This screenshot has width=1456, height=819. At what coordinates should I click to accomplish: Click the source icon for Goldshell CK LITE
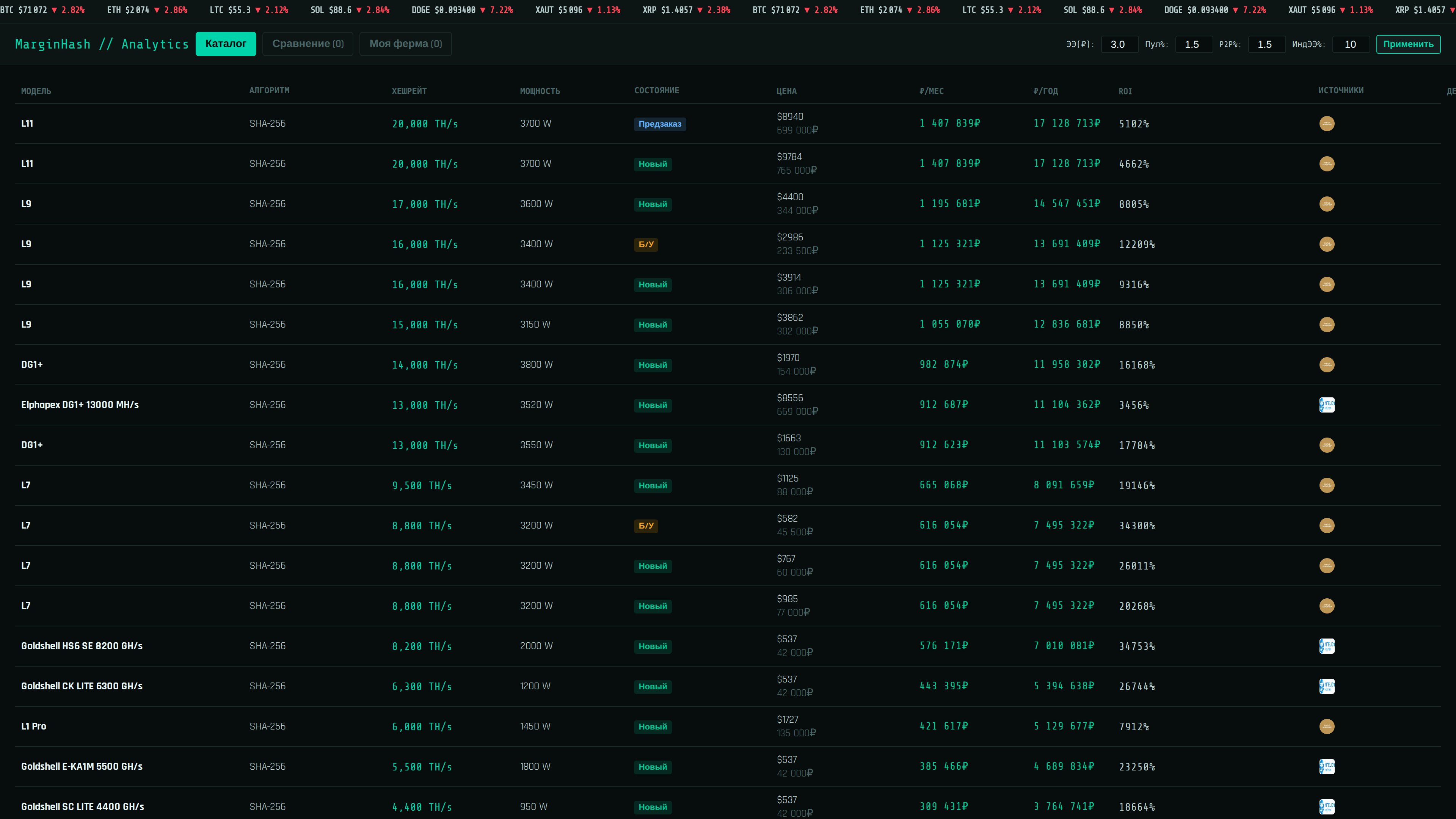pyautogui.click(x=1327, y=686)
